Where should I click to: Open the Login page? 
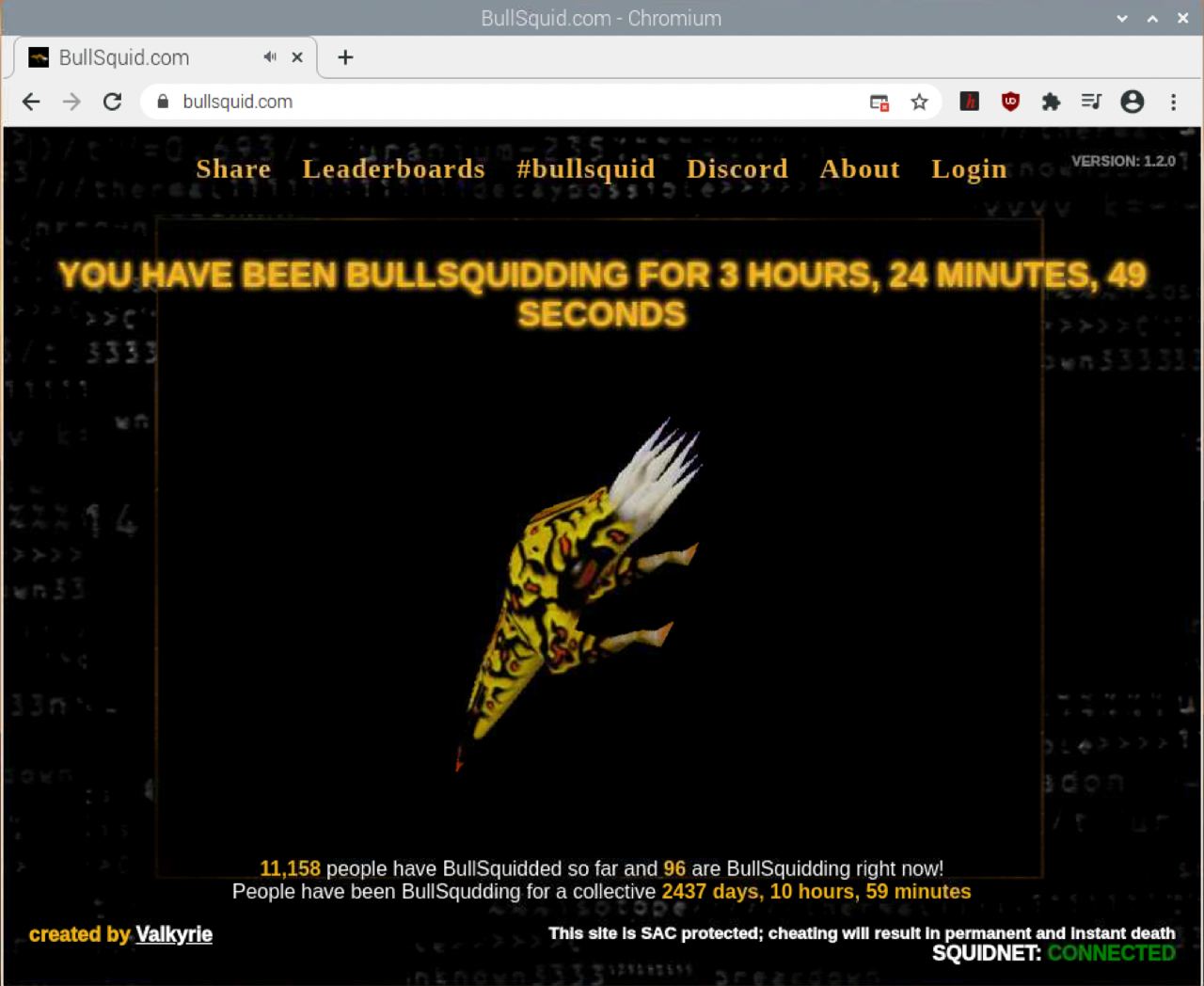tap(969, 170)
